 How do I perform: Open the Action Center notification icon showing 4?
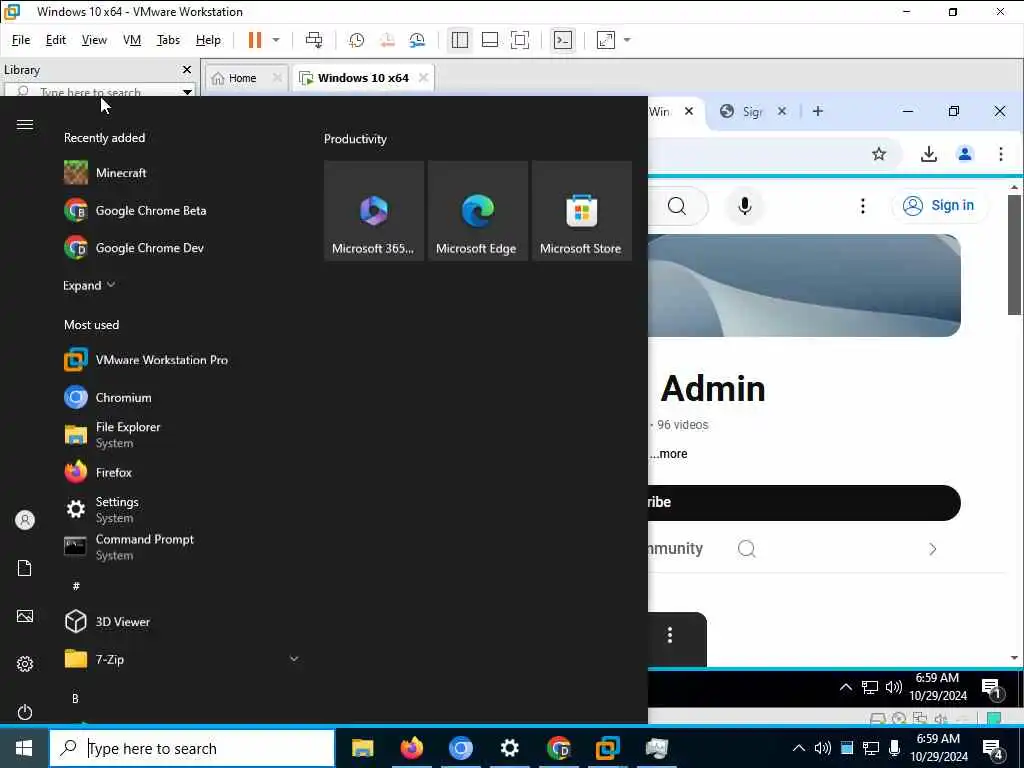tap(993, 748)
